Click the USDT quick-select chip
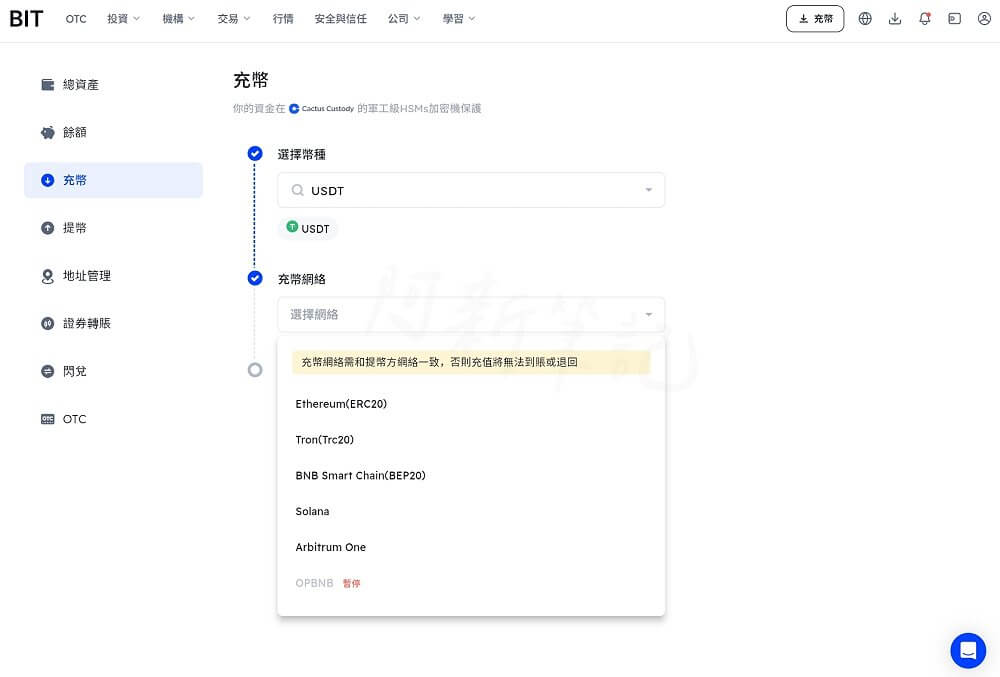 308,228
